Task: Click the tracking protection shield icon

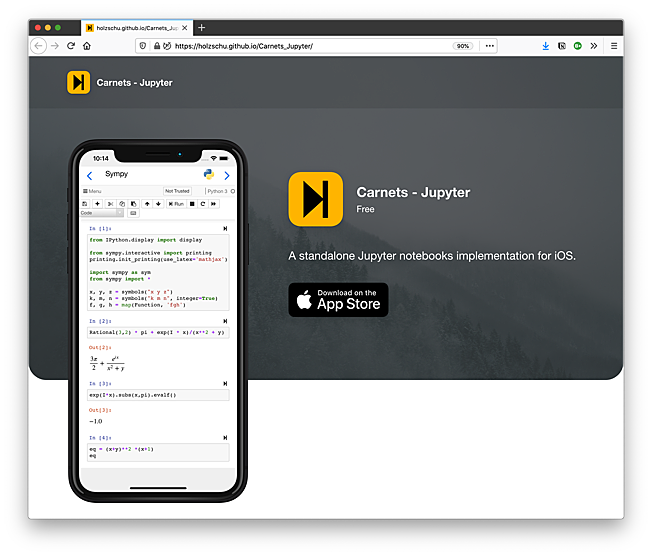Action: click(143, 46)
